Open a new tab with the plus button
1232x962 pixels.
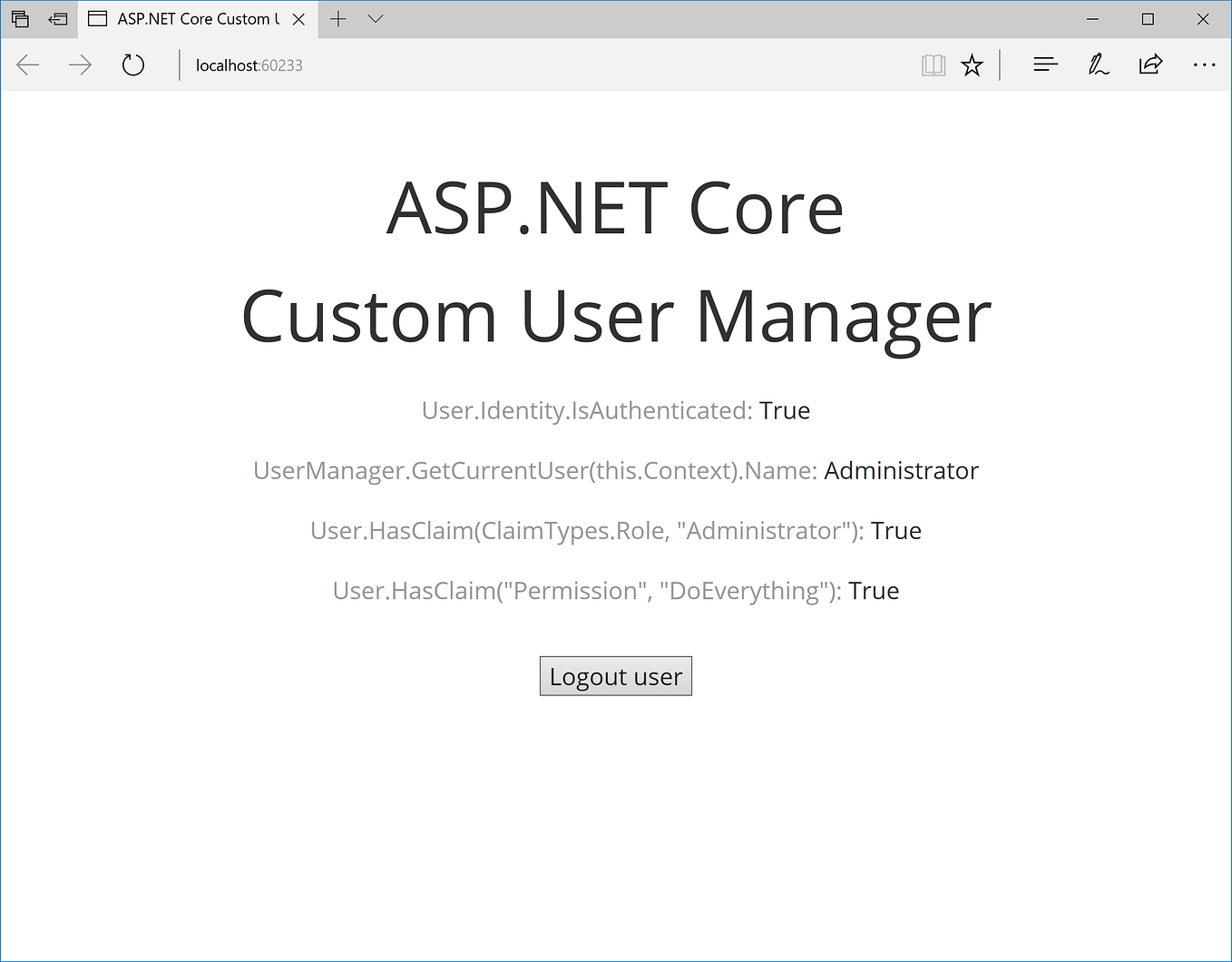click(x=337, y=18)
